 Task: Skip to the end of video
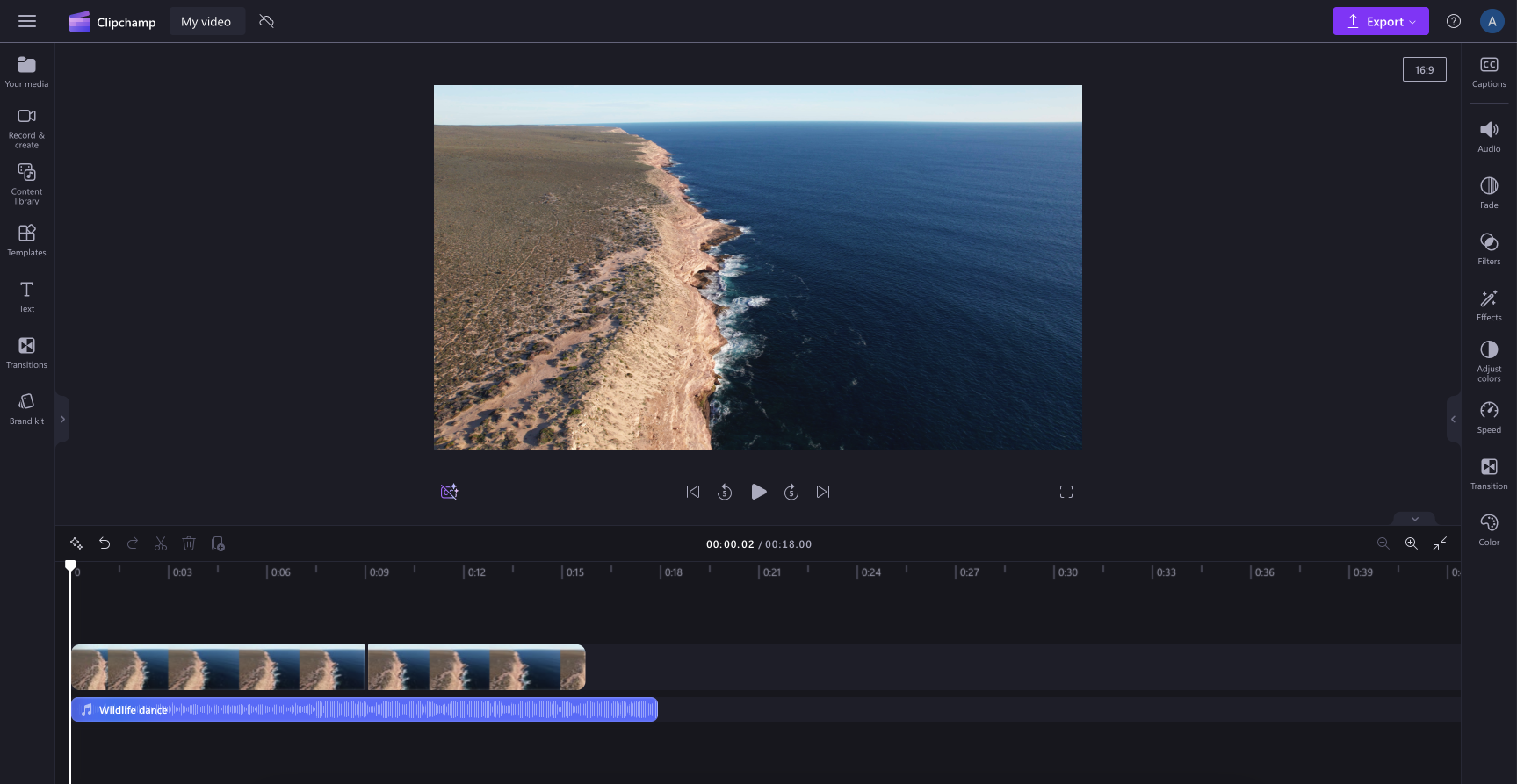823,492
